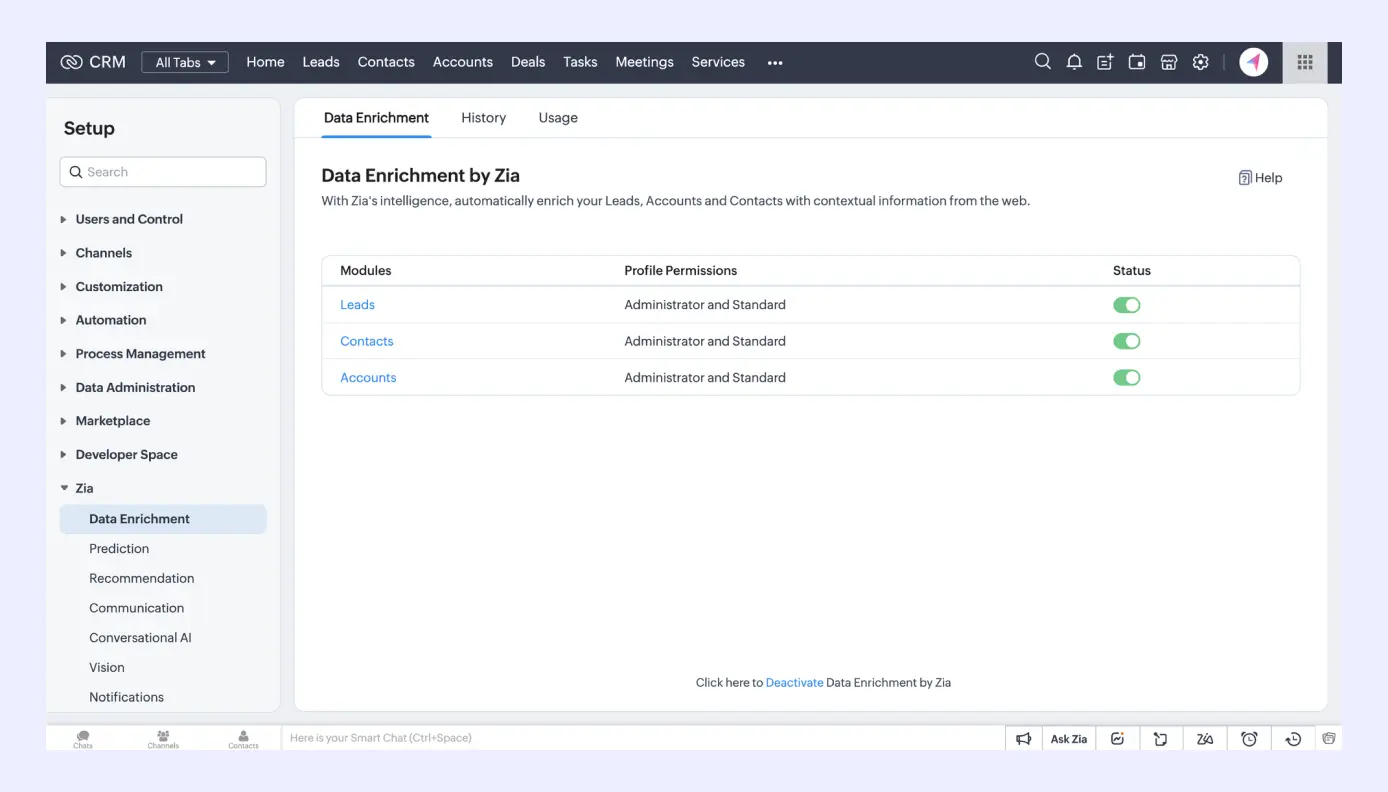
Task: Click the Deactivate link
Action: tap(794, 683)
